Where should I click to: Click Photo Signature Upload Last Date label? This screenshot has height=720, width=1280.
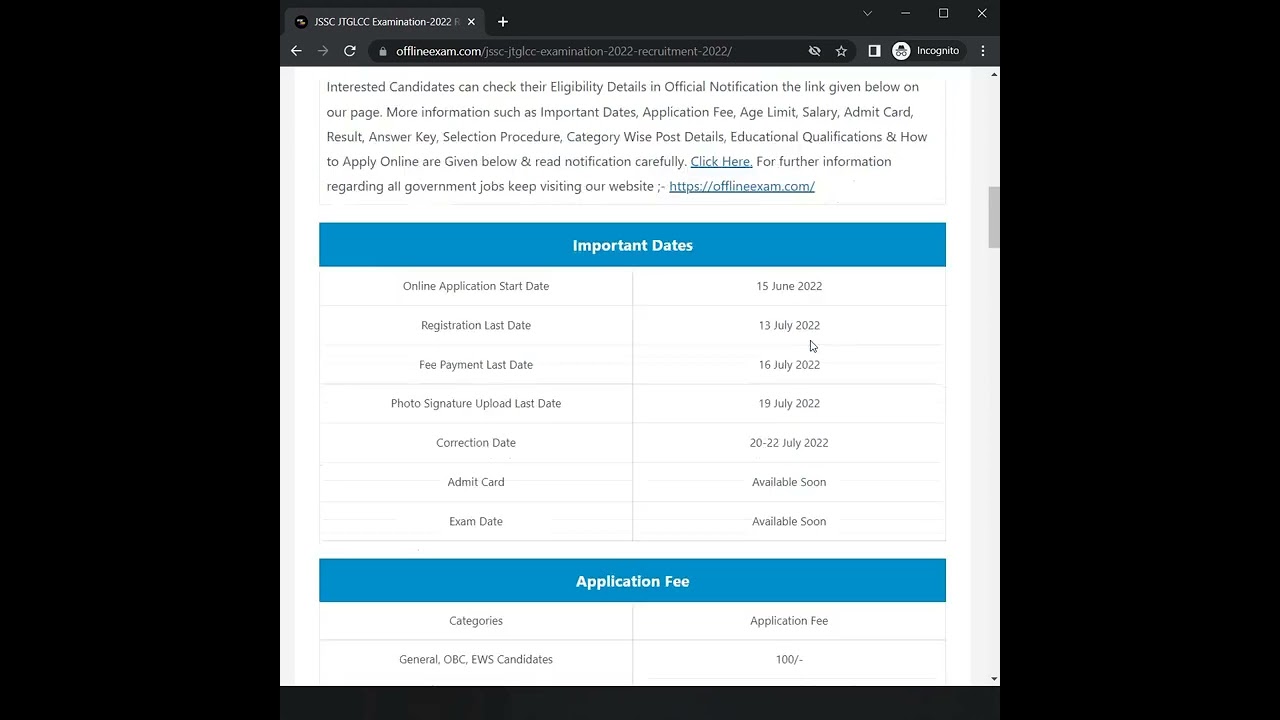click(x=476, y=404)
